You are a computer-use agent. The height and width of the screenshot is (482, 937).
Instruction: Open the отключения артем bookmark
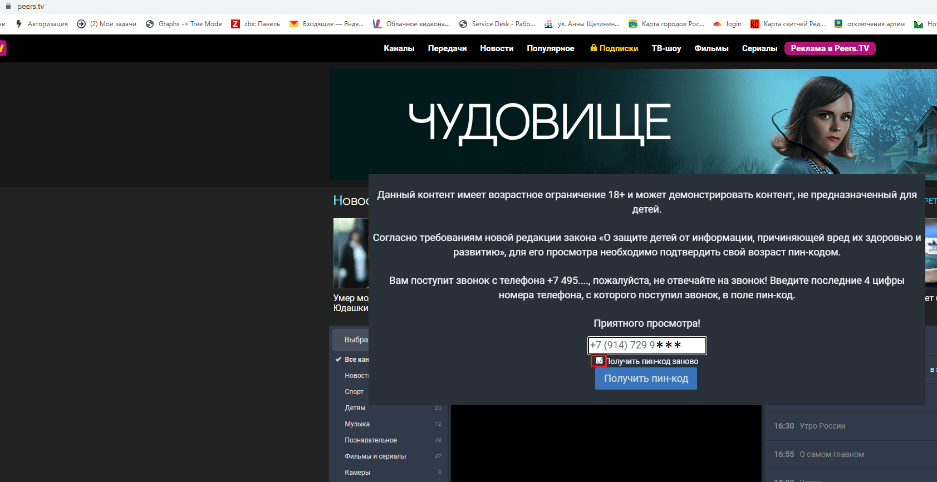869,24
